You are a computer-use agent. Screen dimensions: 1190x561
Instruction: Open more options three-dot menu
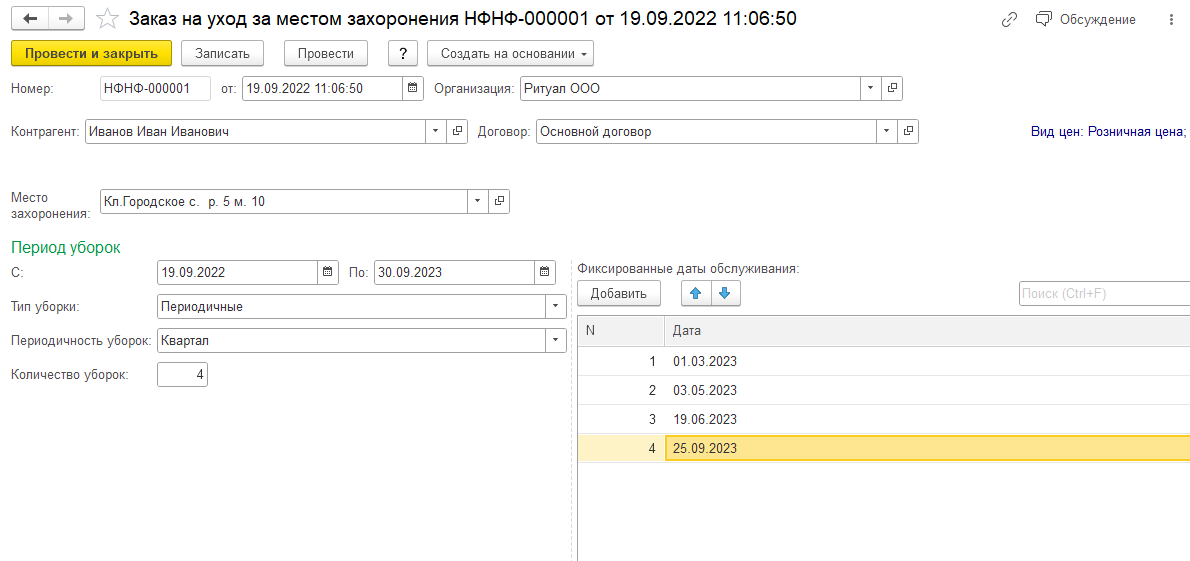(x=1171, y=20)
